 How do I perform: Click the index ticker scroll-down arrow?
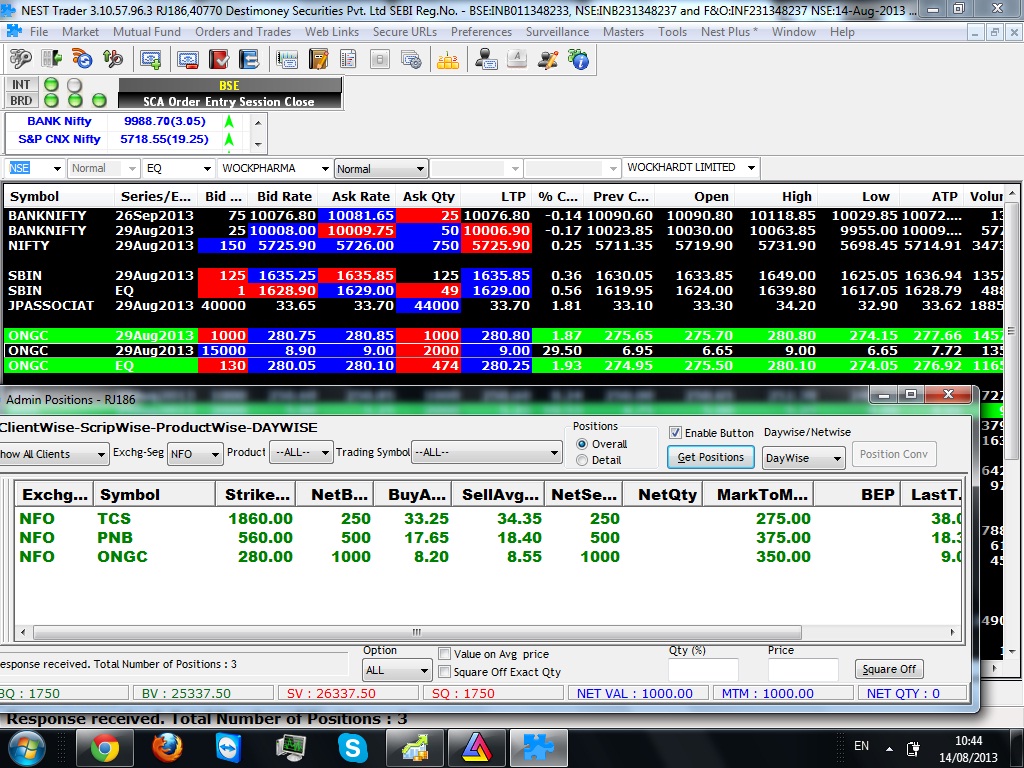(257, 144)
